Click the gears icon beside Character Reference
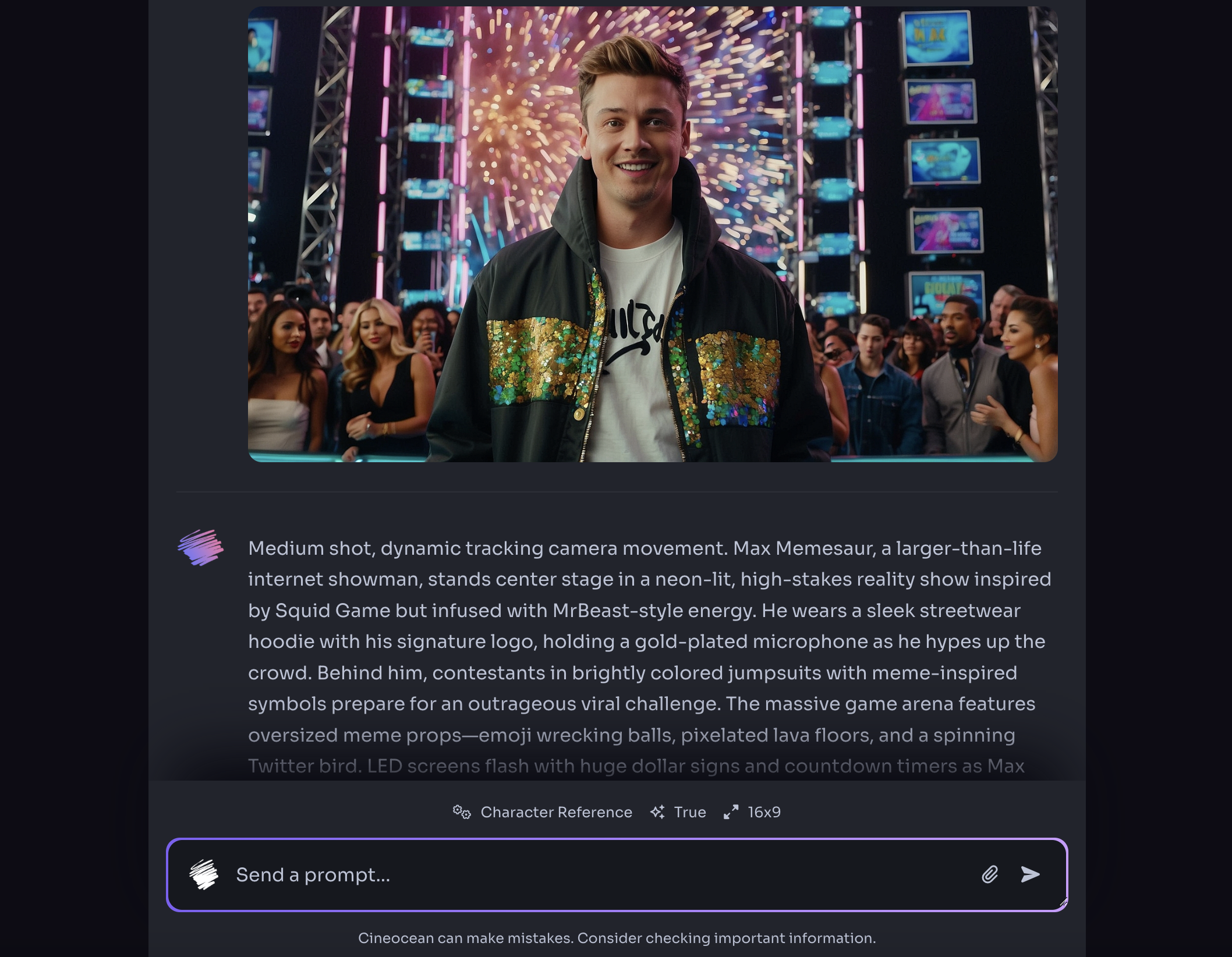The image size is (1232, 957). 462,812
